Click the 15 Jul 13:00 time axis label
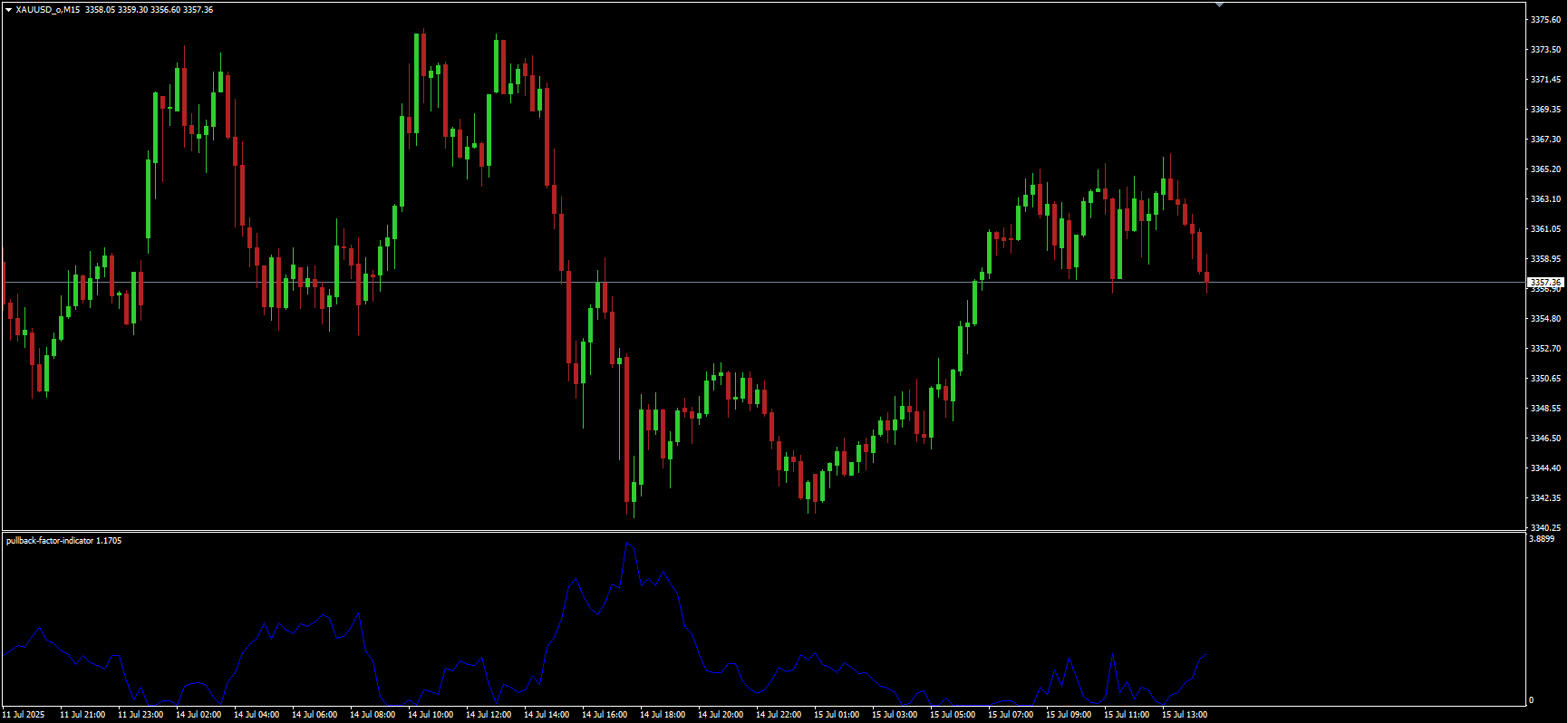 [x=1185, y=715]
